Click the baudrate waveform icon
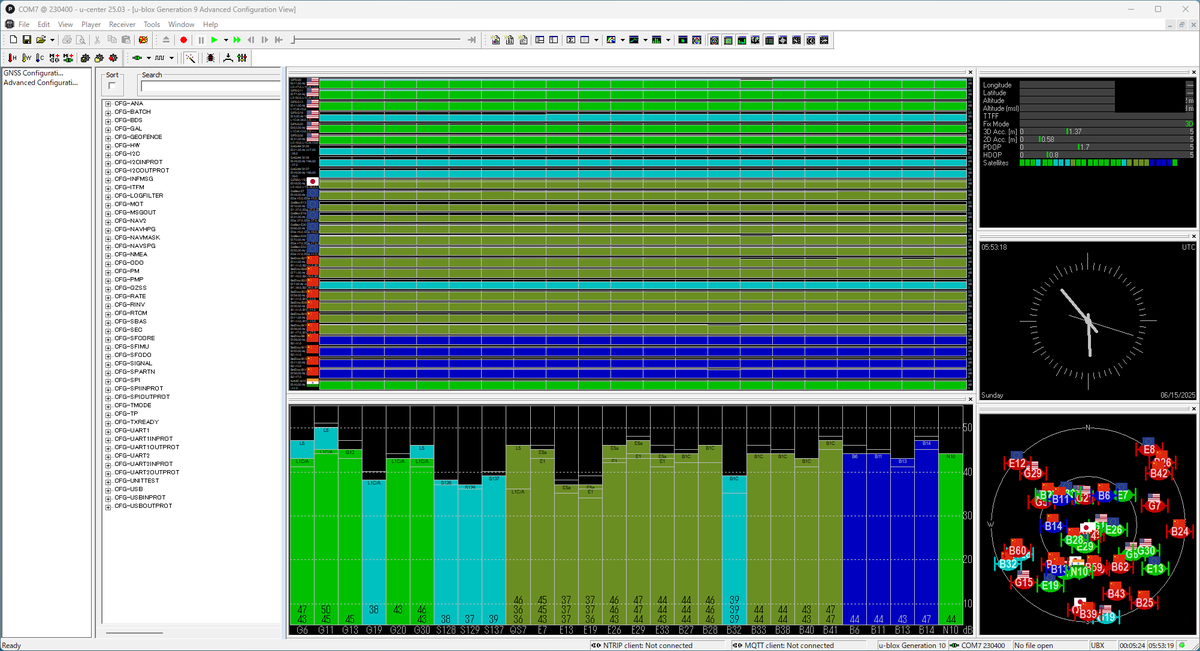 click(159, 58)
